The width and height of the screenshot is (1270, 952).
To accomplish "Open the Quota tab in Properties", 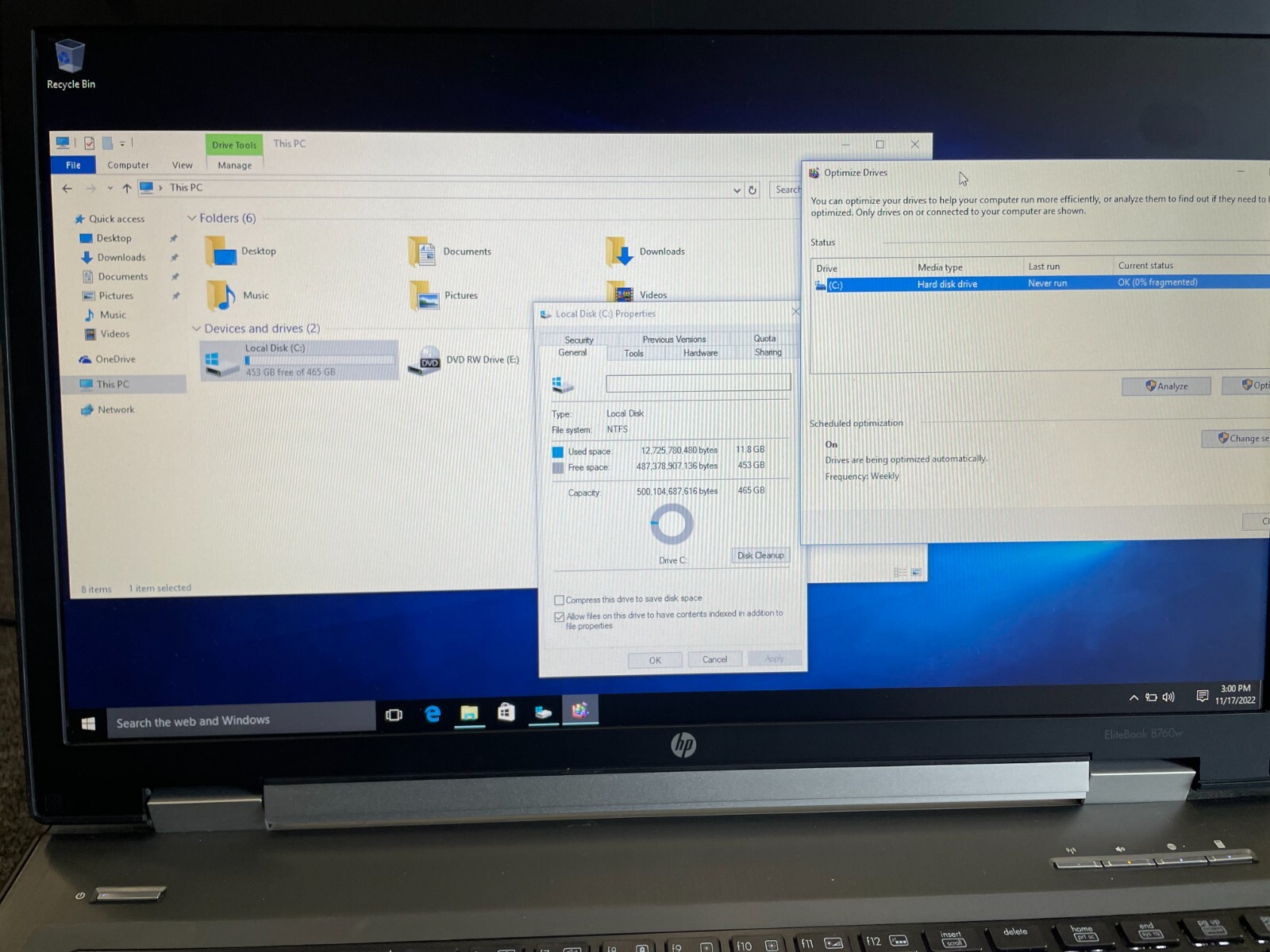I will tap(764, 338).
